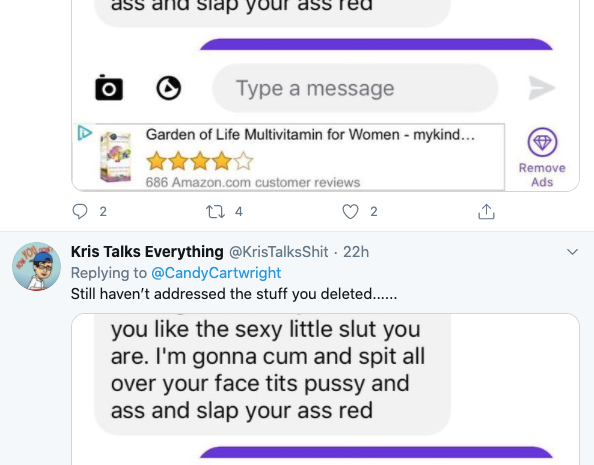Open the tweet options chevron dropdown
The image size is (594, 465).
[572, 252]
